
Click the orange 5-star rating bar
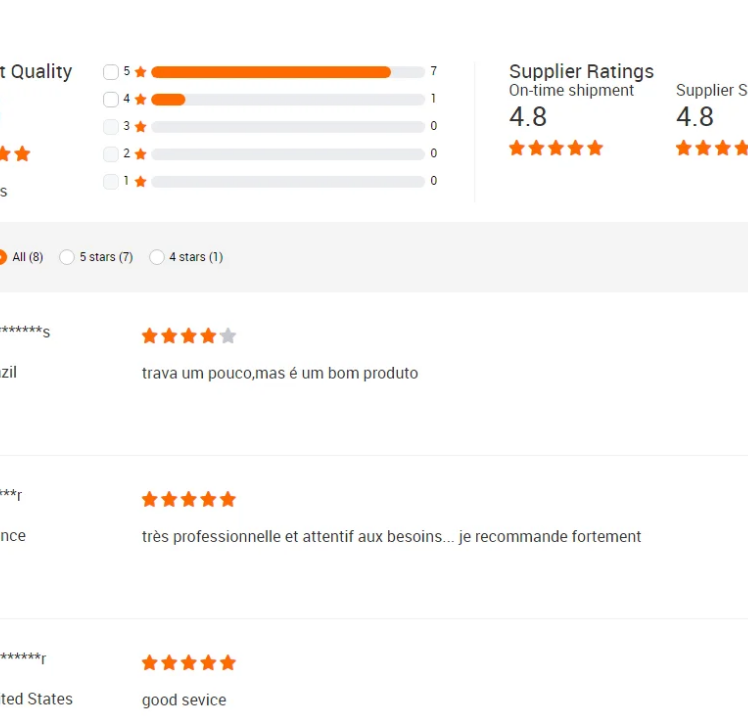(x=270, y=72)
